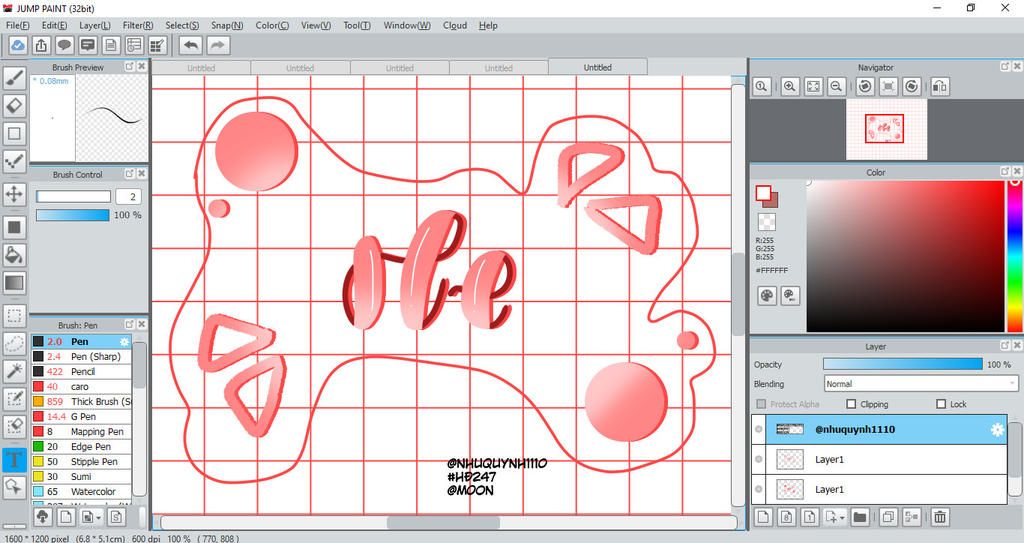Select the Select Eraser tool
The image size is (1024, 543).
click(x=14, y=427)
